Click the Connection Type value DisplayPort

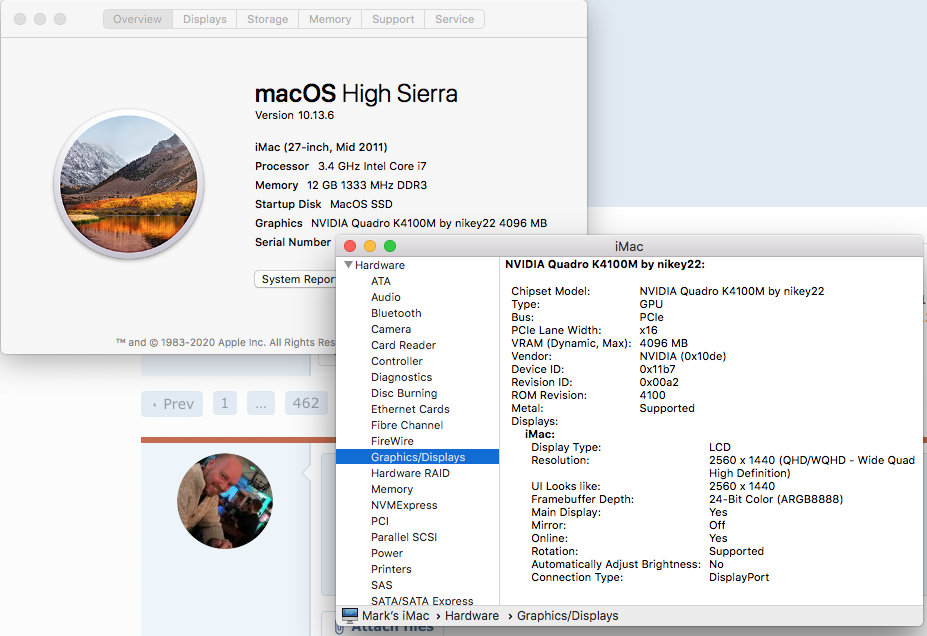tap(739, 577)
